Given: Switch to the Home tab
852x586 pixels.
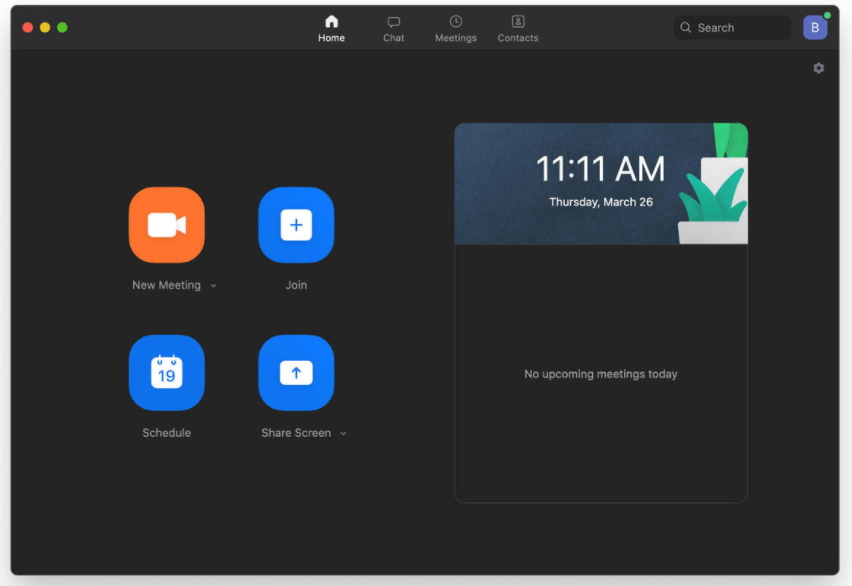Looking at the screenshot, I should click(331, 29).
